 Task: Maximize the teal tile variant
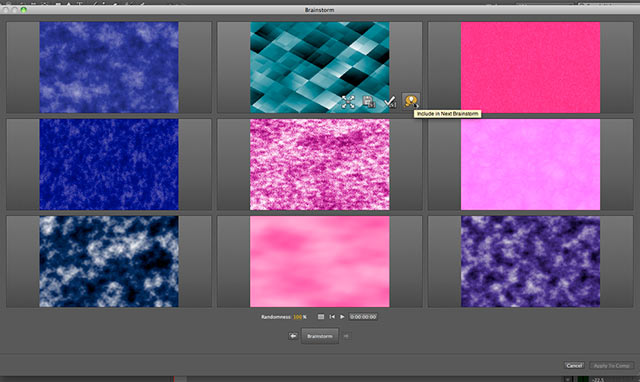tap(348, 102)
